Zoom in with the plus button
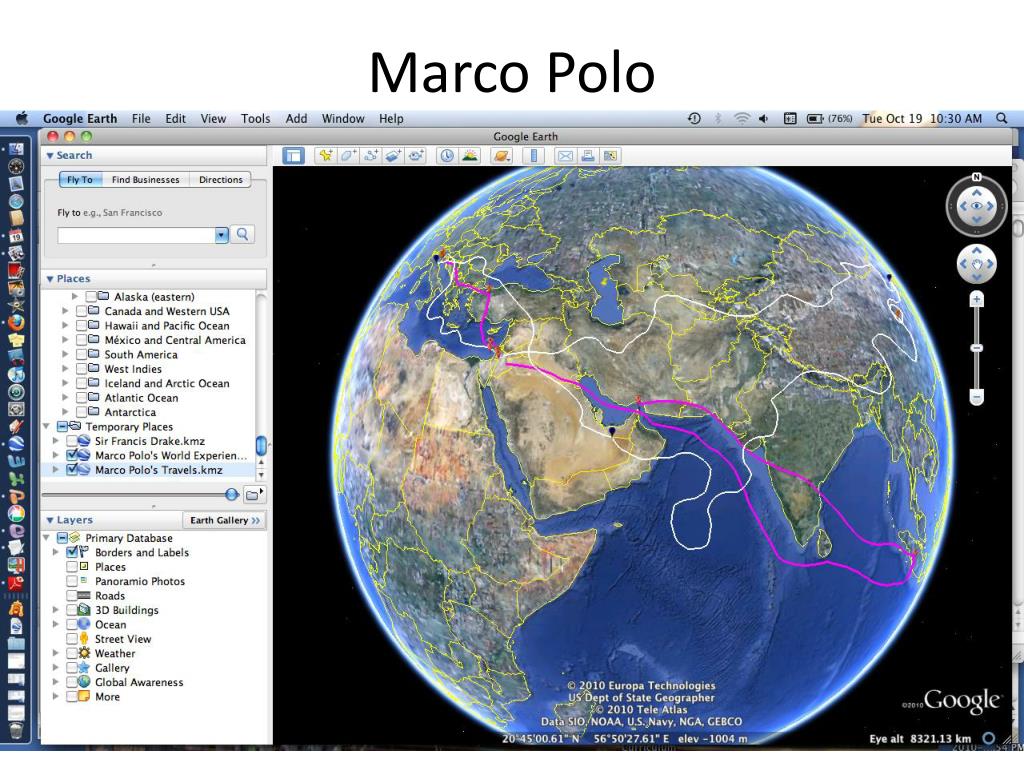 [976, 300]
